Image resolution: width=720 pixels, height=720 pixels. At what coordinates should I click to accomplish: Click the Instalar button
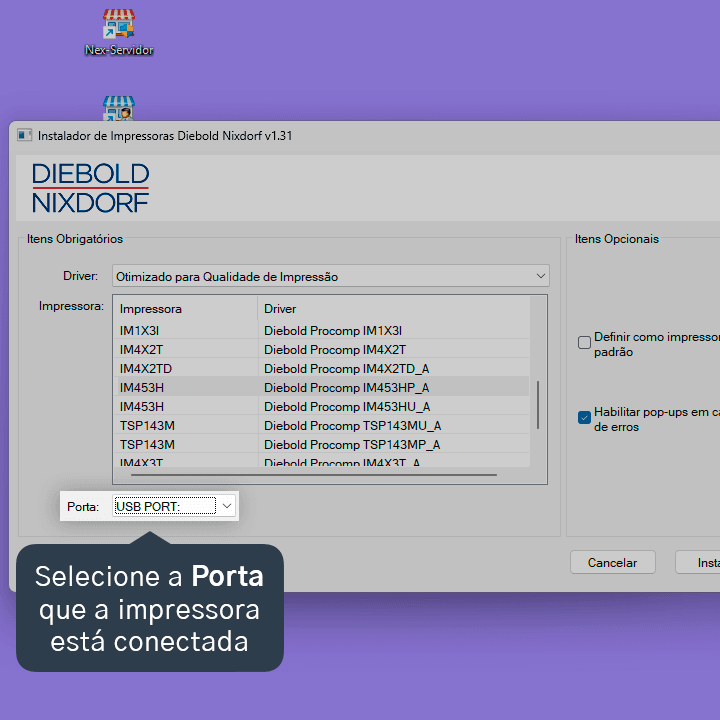click(698, 562)
